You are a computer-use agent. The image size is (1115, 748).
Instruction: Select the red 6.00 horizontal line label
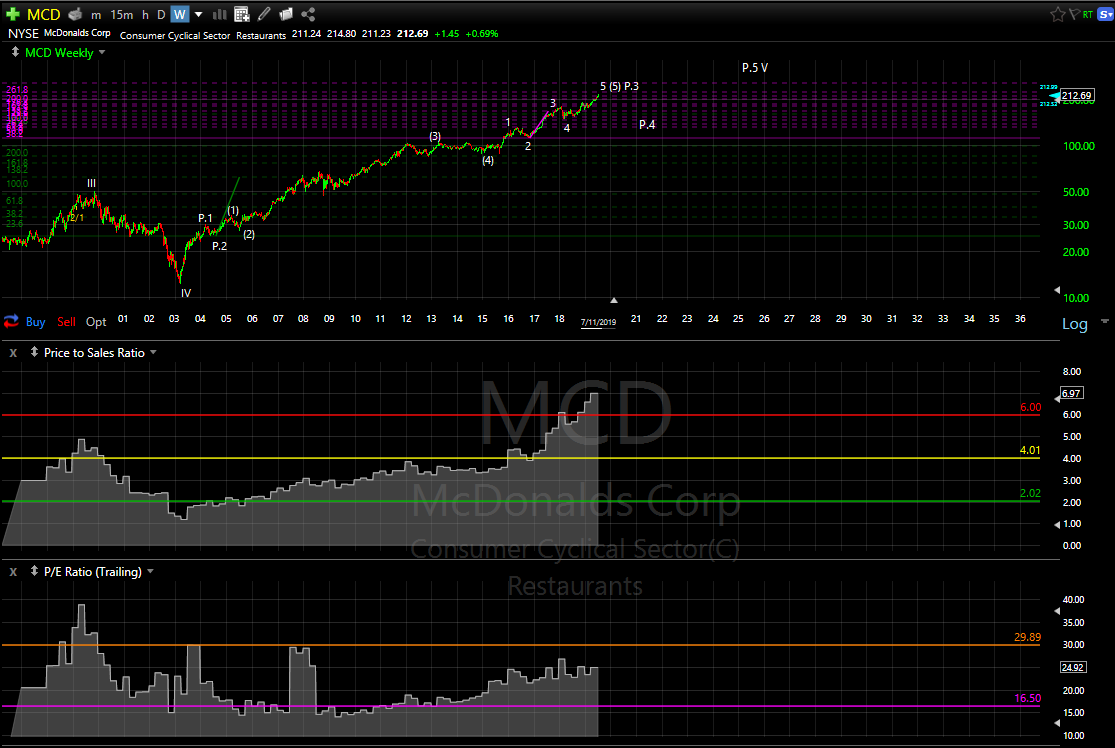click(x=1030, y=407)
